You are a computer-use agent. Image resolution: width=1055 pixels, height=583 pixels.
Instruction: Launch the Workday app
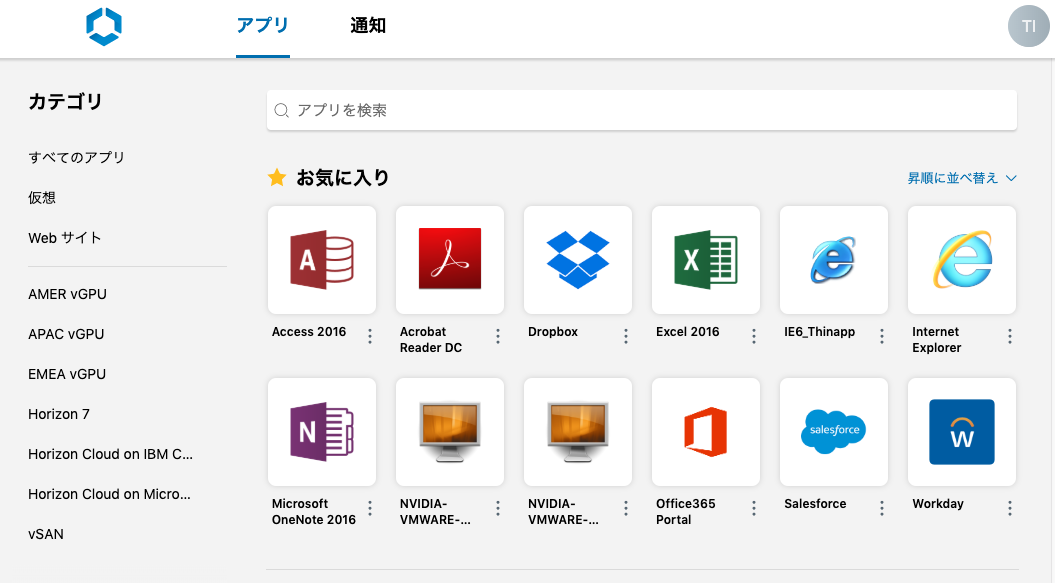(961, 430)
